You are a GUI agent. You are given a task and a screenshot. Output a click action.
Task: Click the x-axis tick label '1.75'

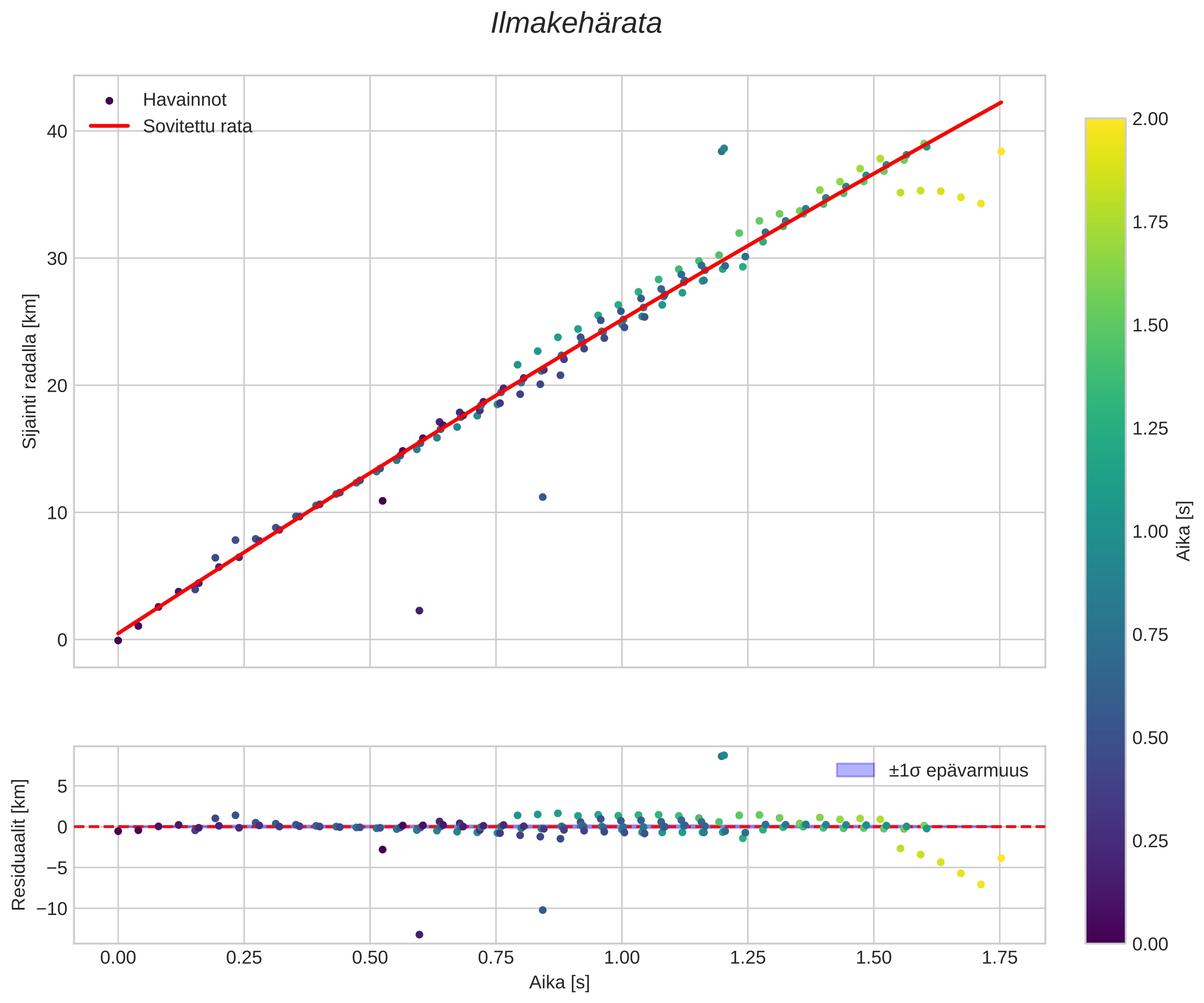coord(1000,958)
